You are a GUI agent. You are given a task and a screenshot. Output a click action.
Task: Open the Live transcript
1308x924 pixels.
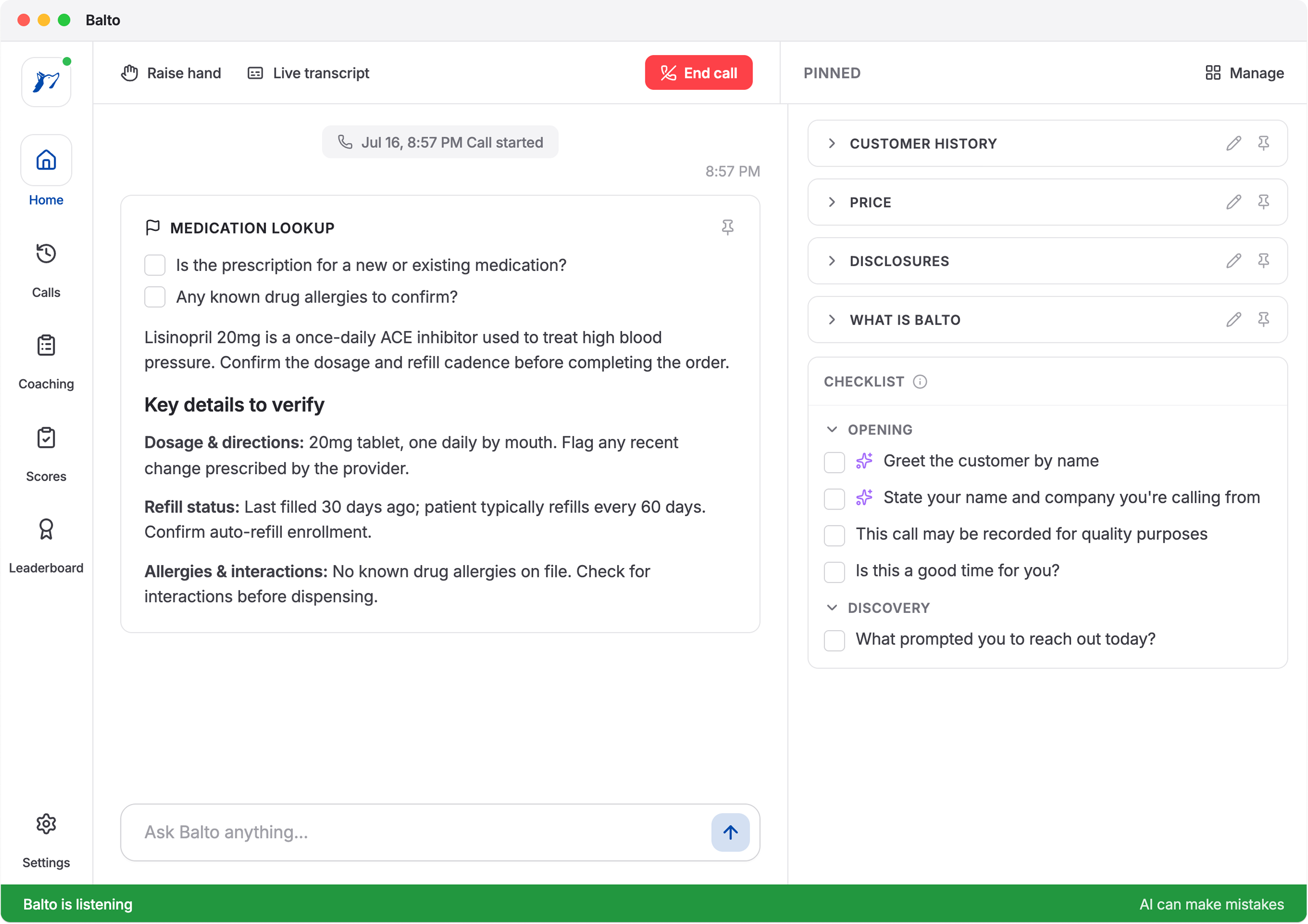308,73
